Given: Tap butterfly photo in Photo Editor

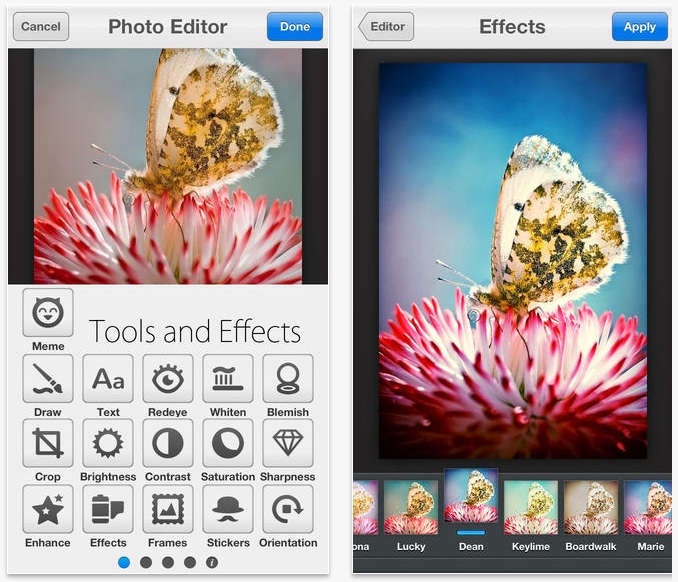Looking at the screenshot, I should (168, 166).
